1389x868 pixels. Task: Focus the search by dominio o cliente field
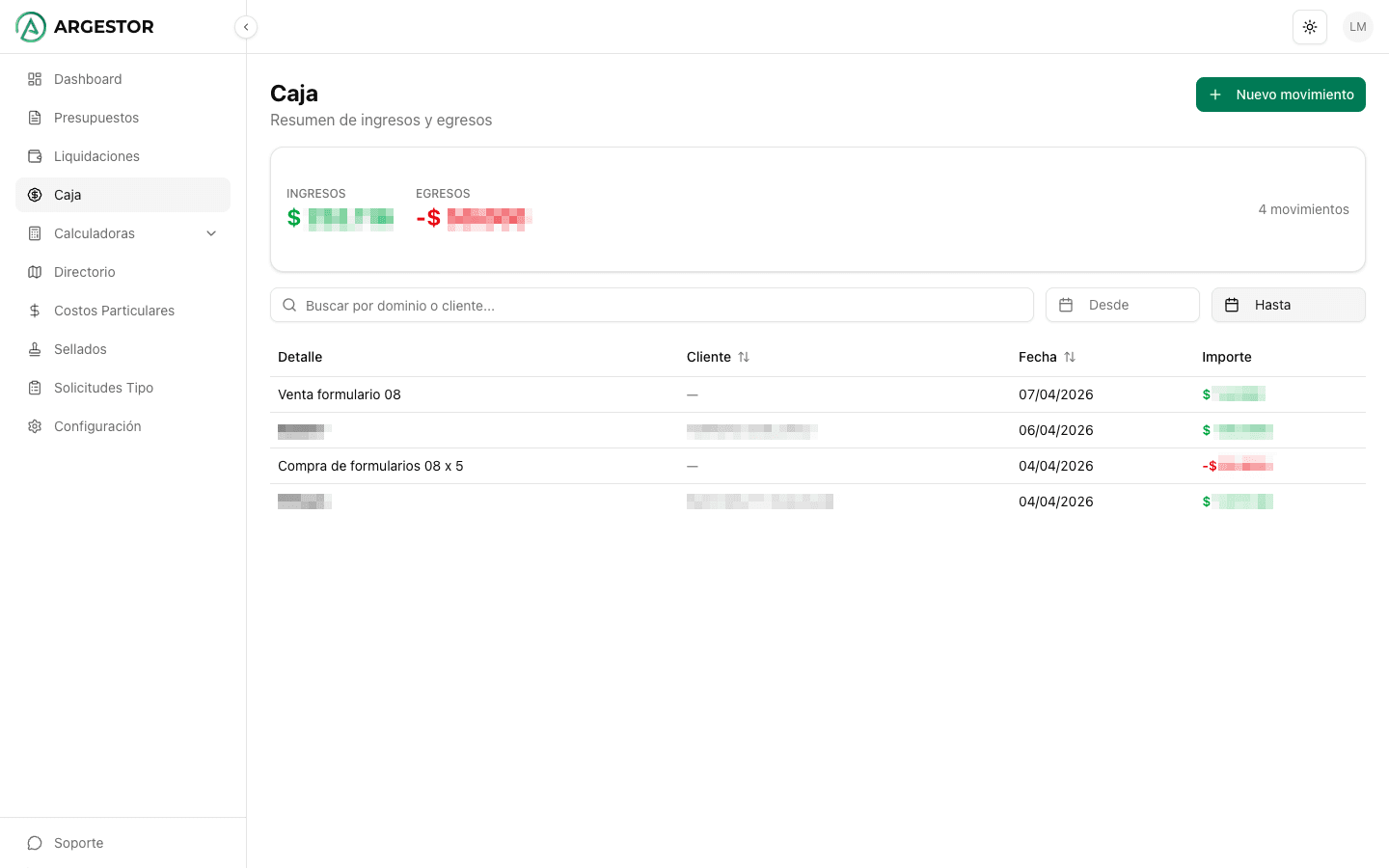coord(651,306)
